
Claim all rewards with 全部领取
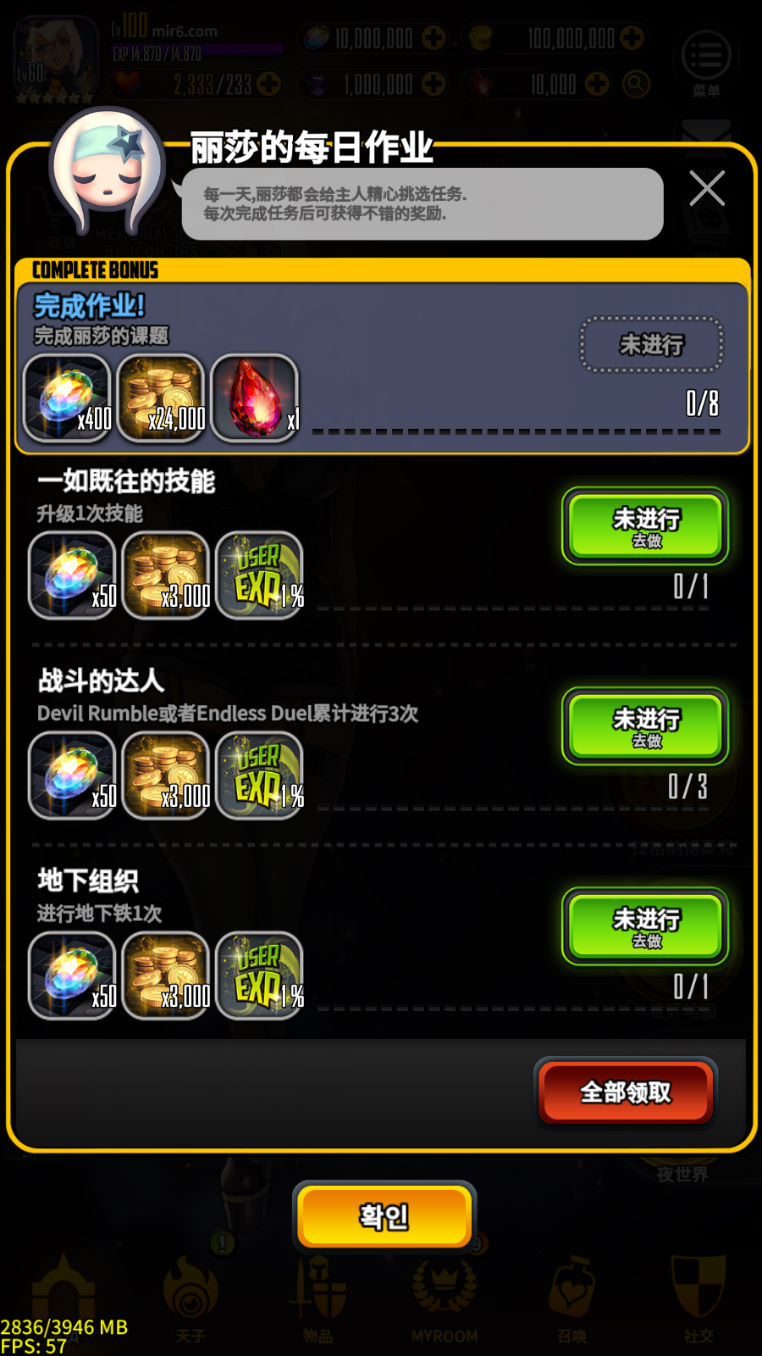click(626, 1092)
